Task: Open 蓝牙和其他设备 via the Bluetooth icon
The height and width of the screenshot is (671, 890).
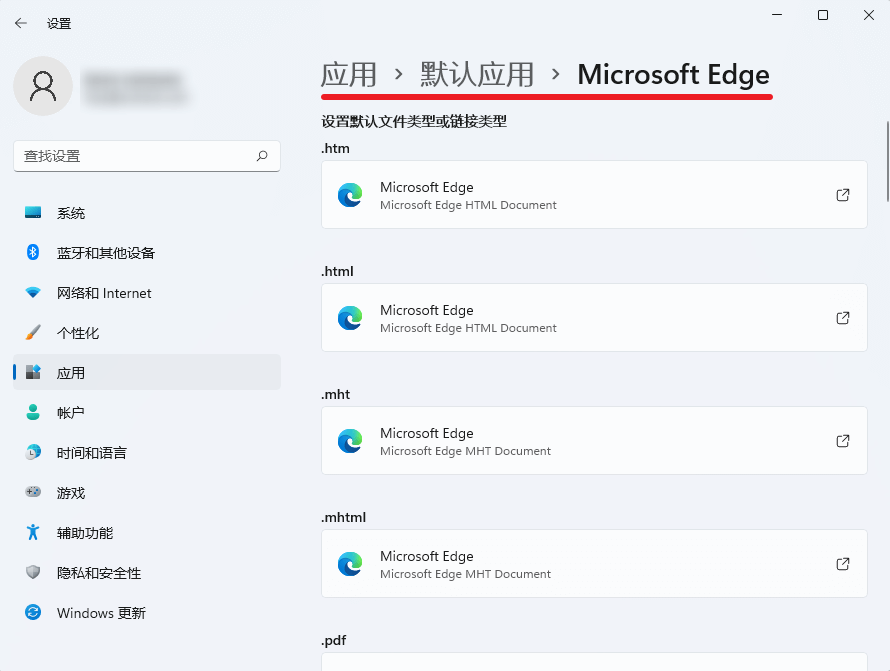Action: tap(31, 252)
